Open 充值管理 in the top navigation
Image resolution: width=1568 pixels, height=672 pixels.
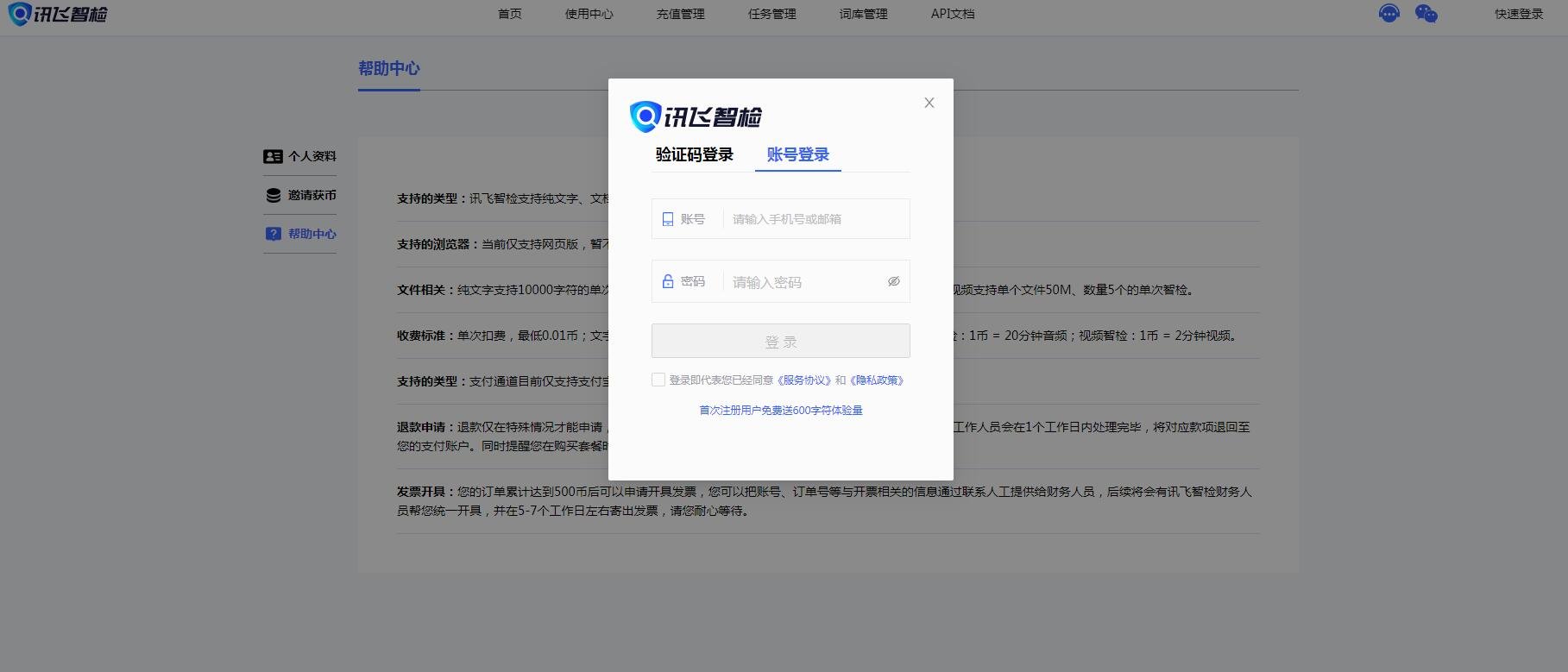(x=681, y=14)
